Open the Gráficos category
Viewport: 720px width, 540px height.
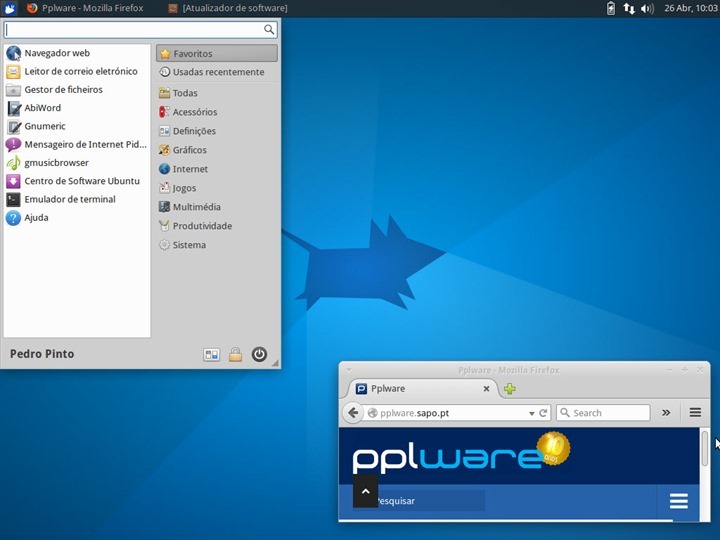click(217, 150)
